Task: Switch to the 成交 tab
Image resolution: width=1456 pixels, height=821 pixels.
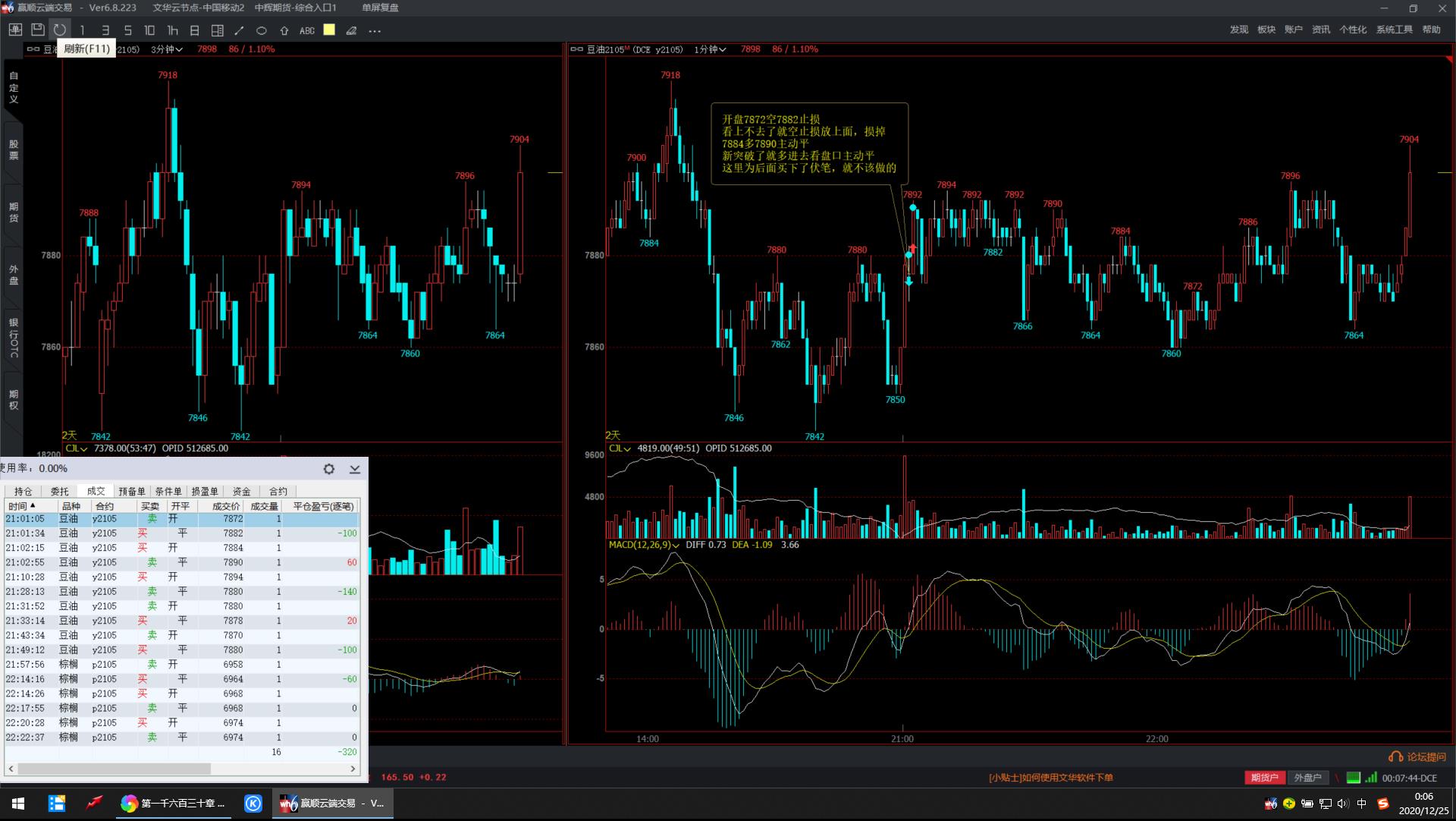Action: [96, 492]
